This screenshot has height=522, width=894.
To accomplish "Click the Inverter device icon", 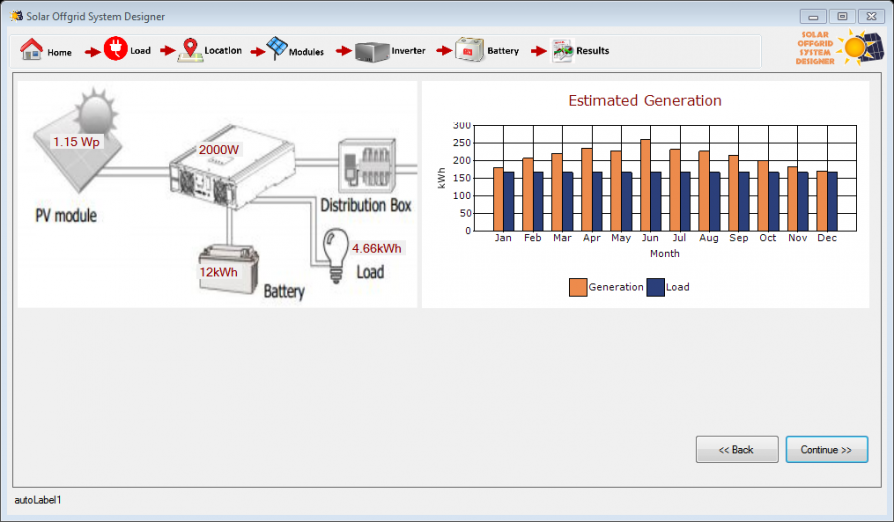I will coord(372,51).
